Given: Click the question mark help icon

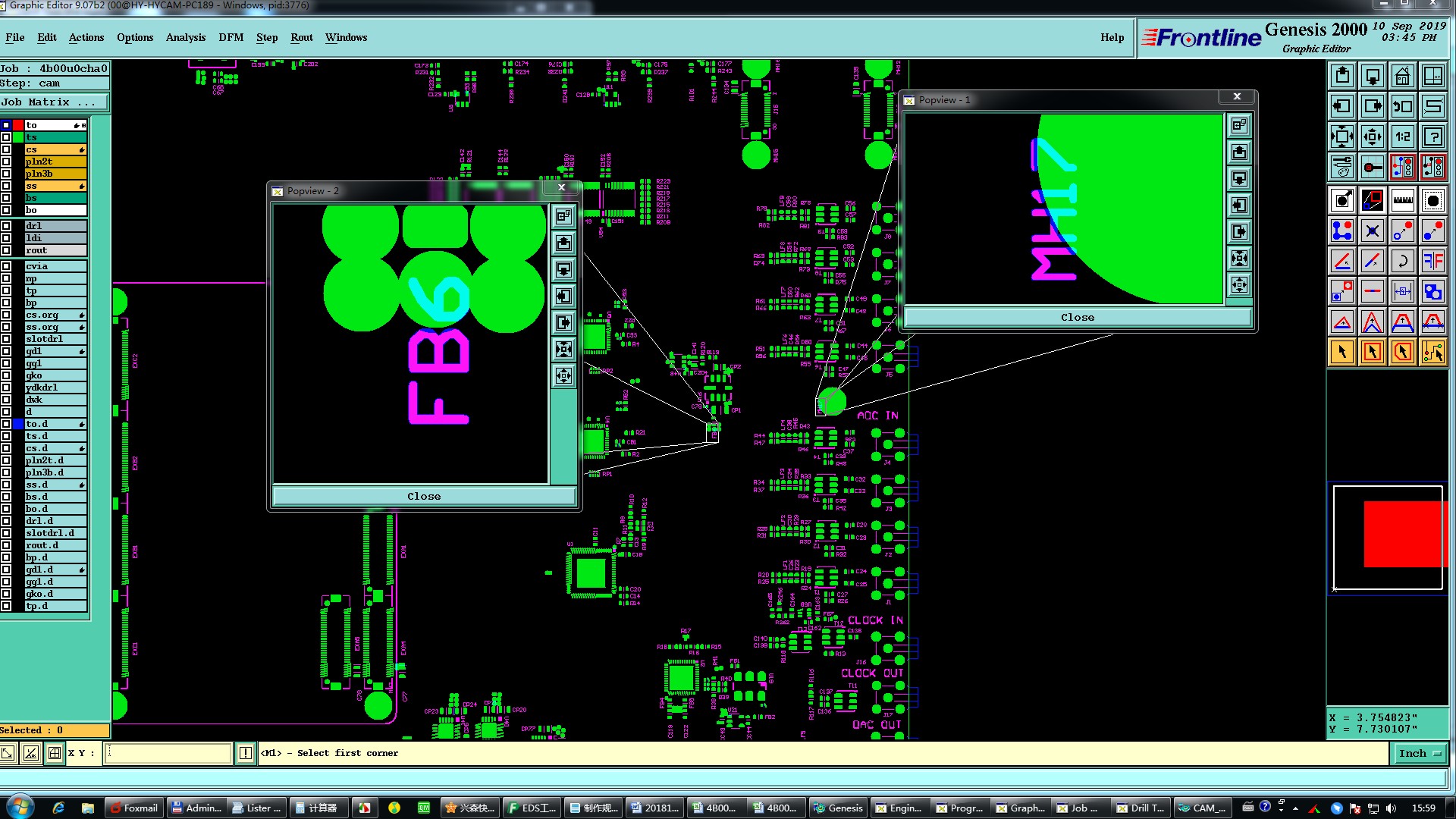Looking at the screenshot, I should coord(1432,136).
